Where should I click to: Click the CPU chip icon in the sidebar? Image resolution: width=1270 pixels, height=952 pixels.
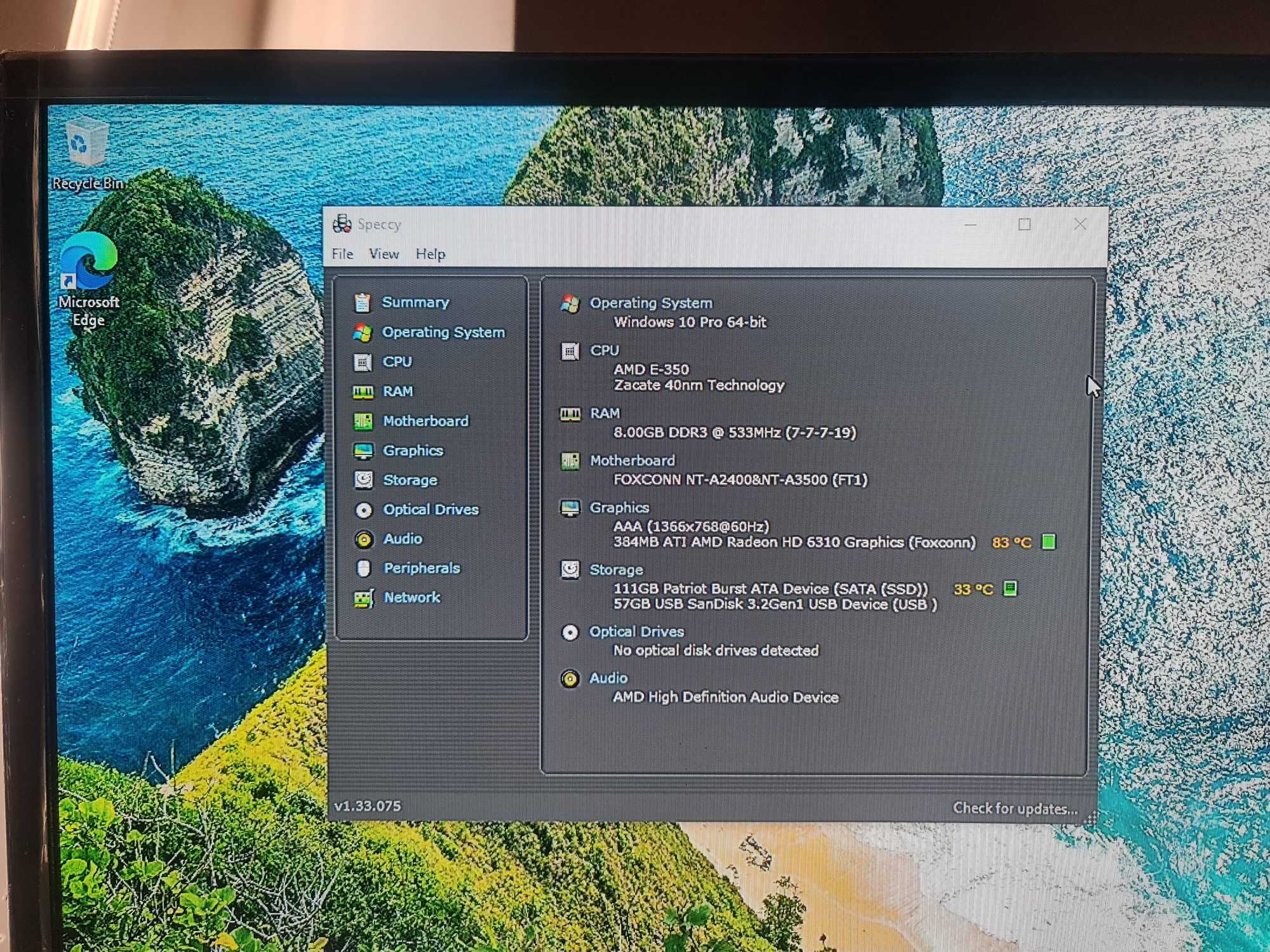tap(363, 362)
